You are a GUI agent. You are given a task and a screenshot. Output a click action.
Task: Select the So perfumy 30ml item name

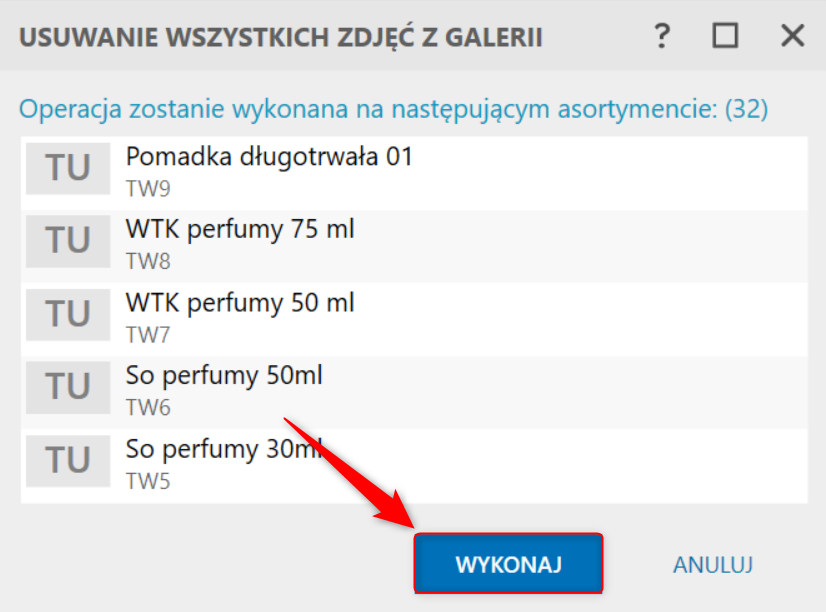(224, 450)
